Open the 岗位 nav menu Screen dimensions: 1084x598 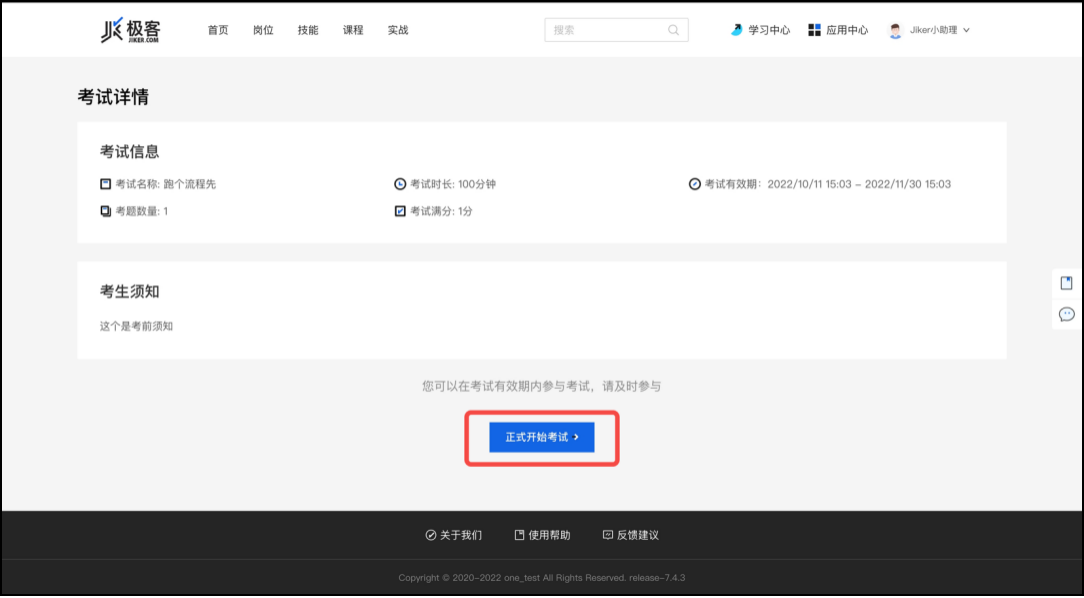click(x=263, y=30)
